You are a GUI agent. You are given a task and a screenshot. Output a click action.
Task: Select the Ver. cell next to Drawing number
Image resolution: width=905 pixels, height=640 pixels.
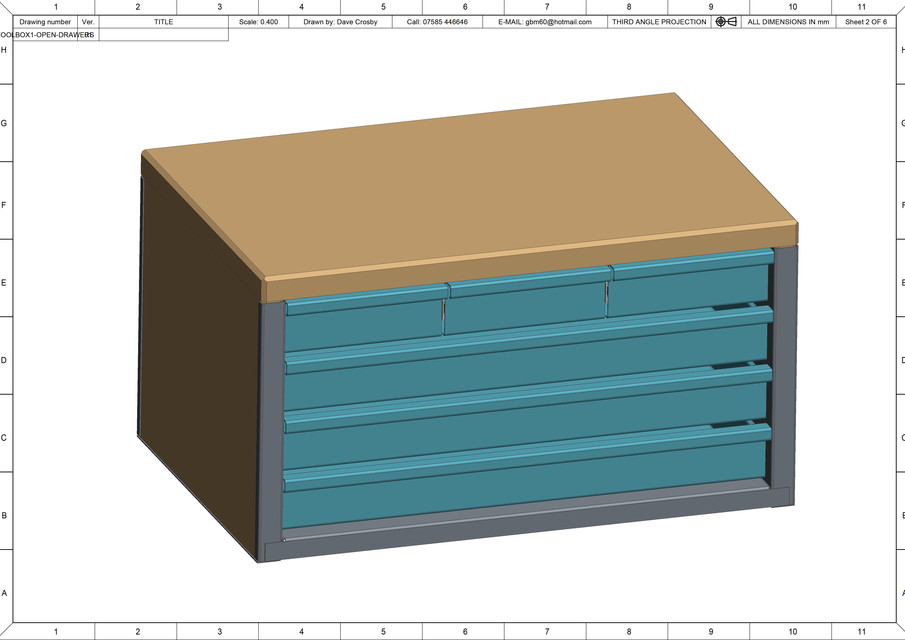[87, 21]
